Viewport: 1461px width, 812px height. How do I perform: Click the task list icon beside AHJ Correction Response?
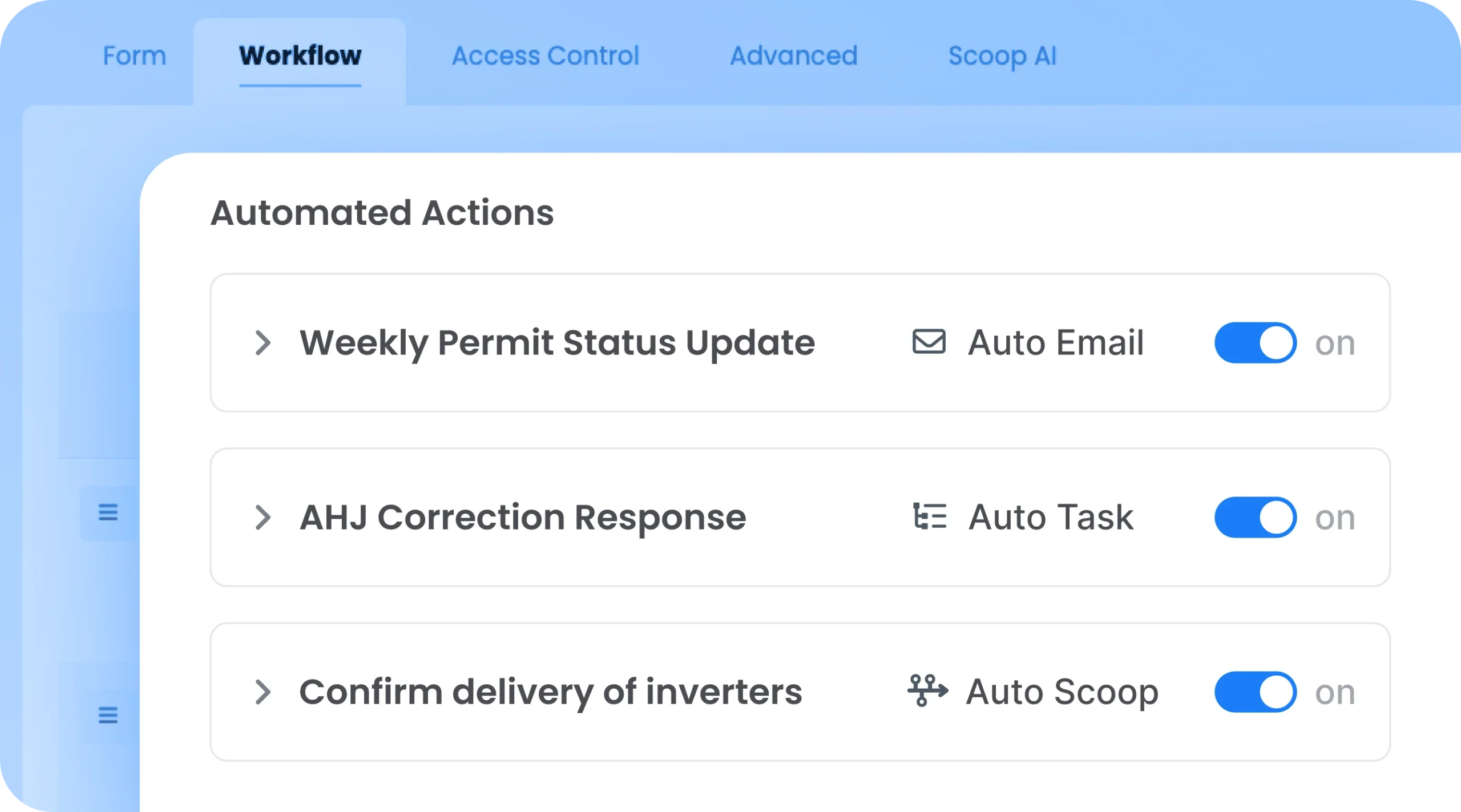930,516
